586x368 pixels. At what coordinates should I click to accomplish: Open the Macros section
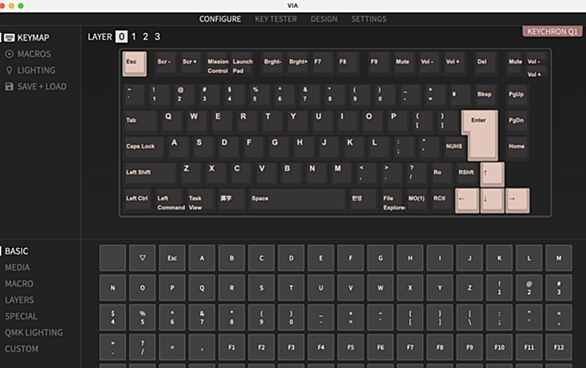point(28,54)
